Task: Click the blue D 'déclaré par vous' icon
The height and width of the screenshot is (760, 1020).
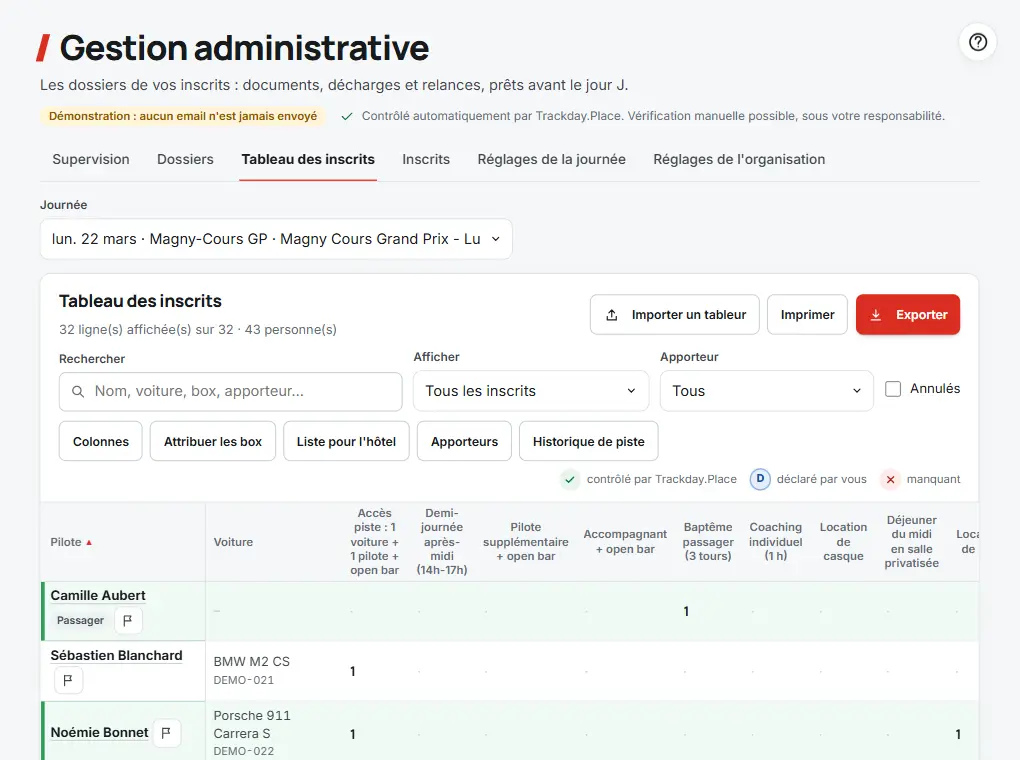Action: (760, 479)
